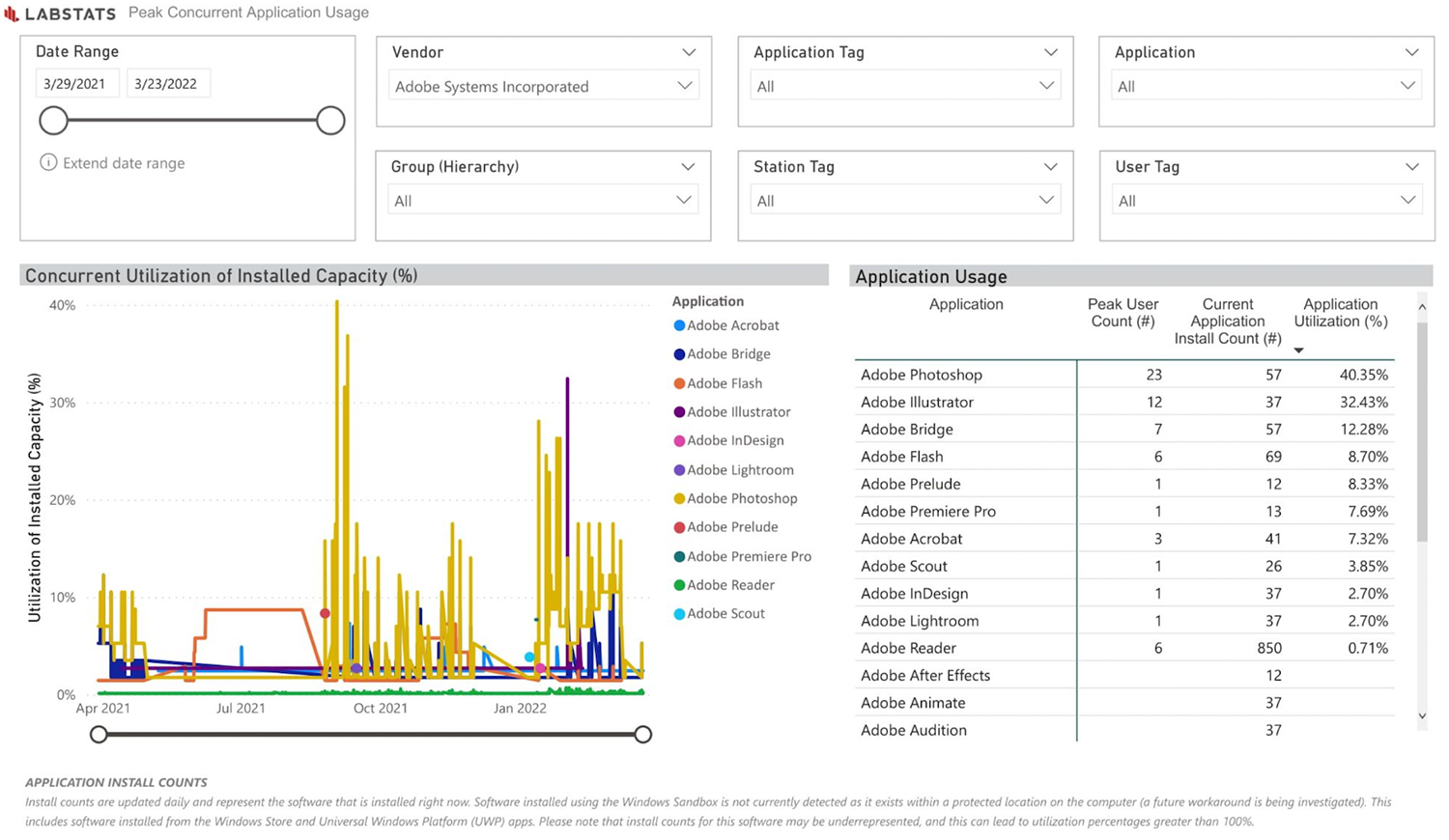1449x840 pixels.
Task: Click the end date field 3/23/2022
Action: 167,84
